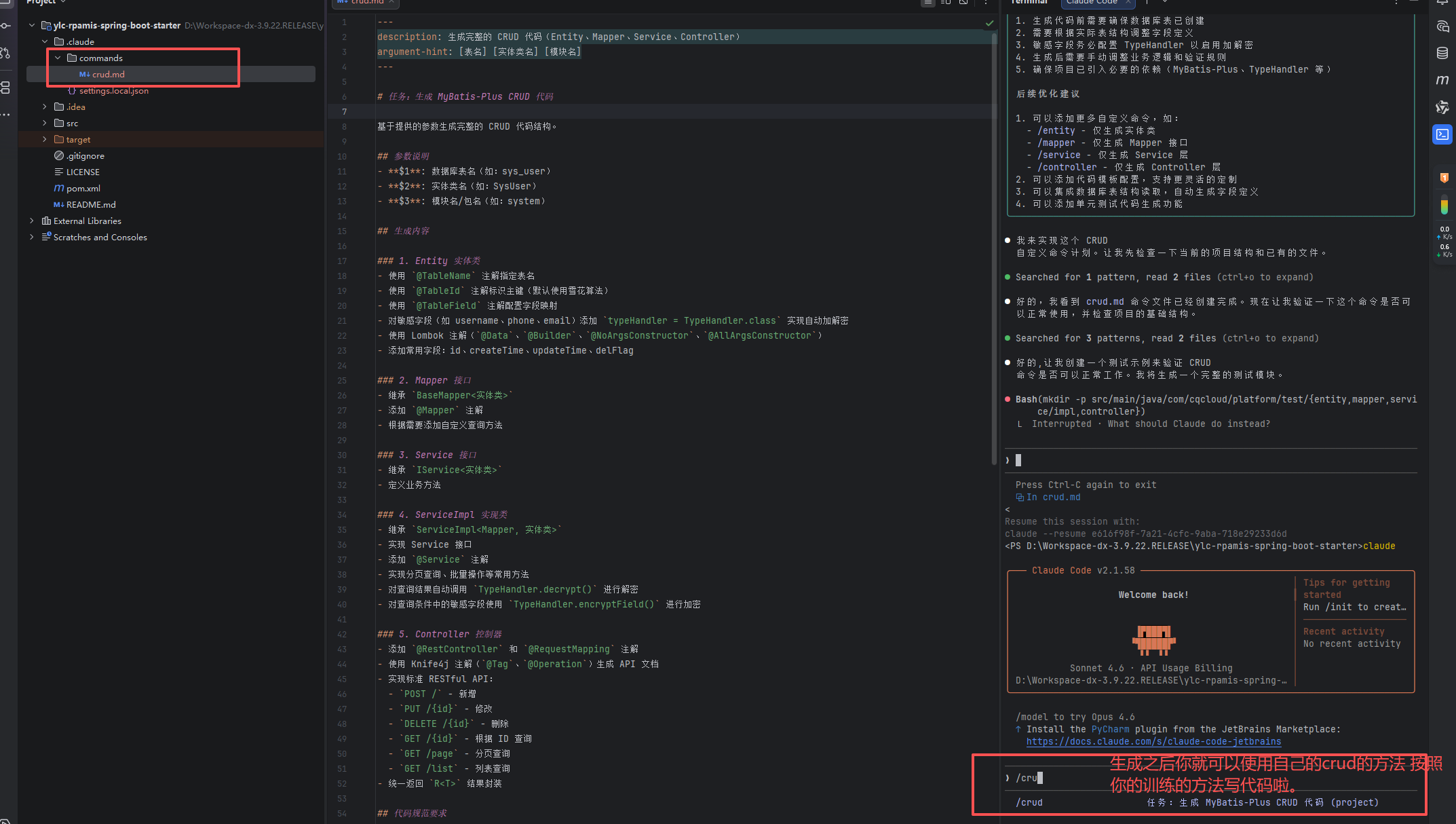Screen dimensions: 1456x824
Task: Open the OpenAI-style plugin icon in right sidebar
Action: (1442, 107)
